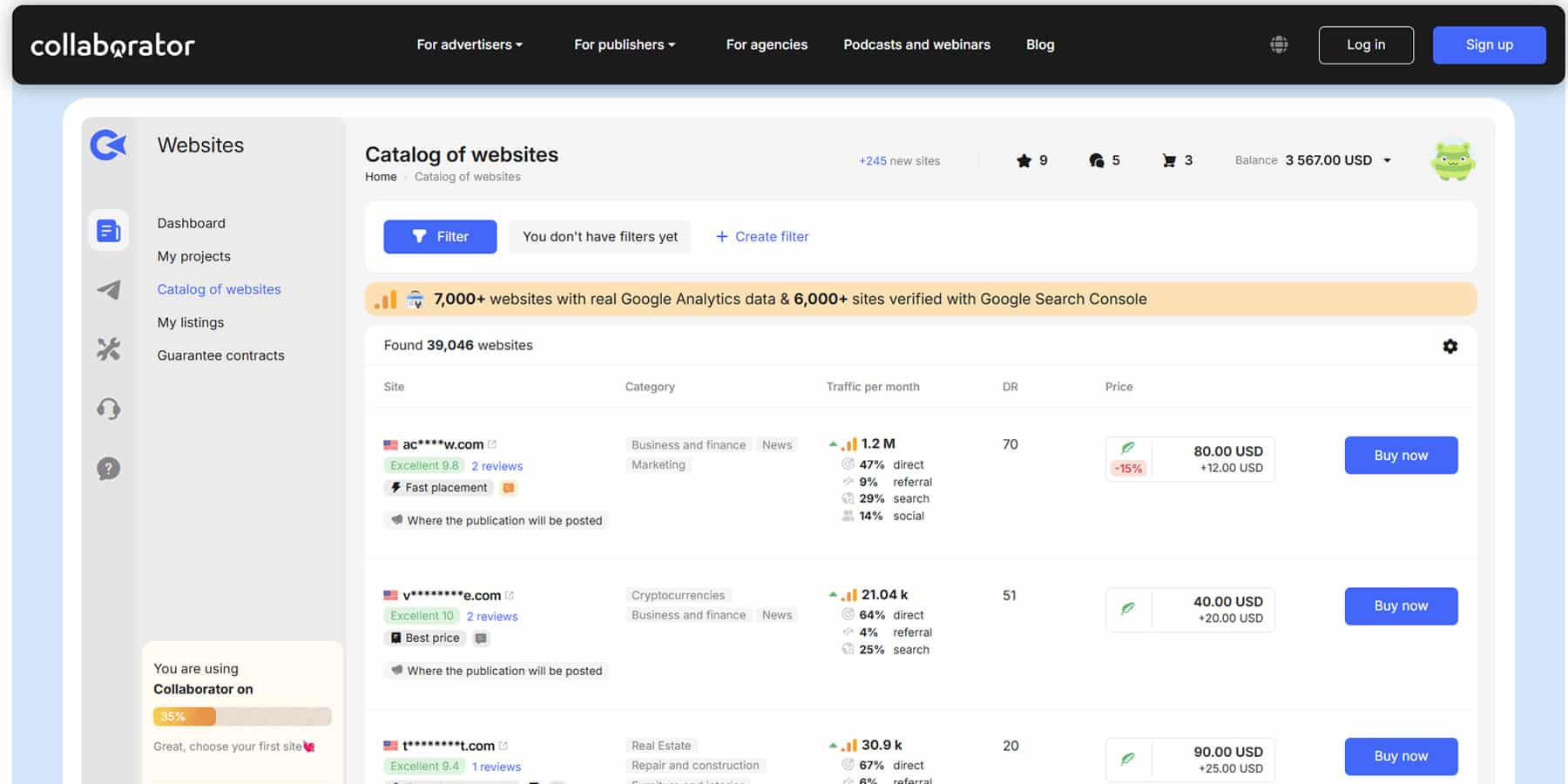Open favorites star icon in header
Viewport: 1568px width, 784px height.
1024,160
